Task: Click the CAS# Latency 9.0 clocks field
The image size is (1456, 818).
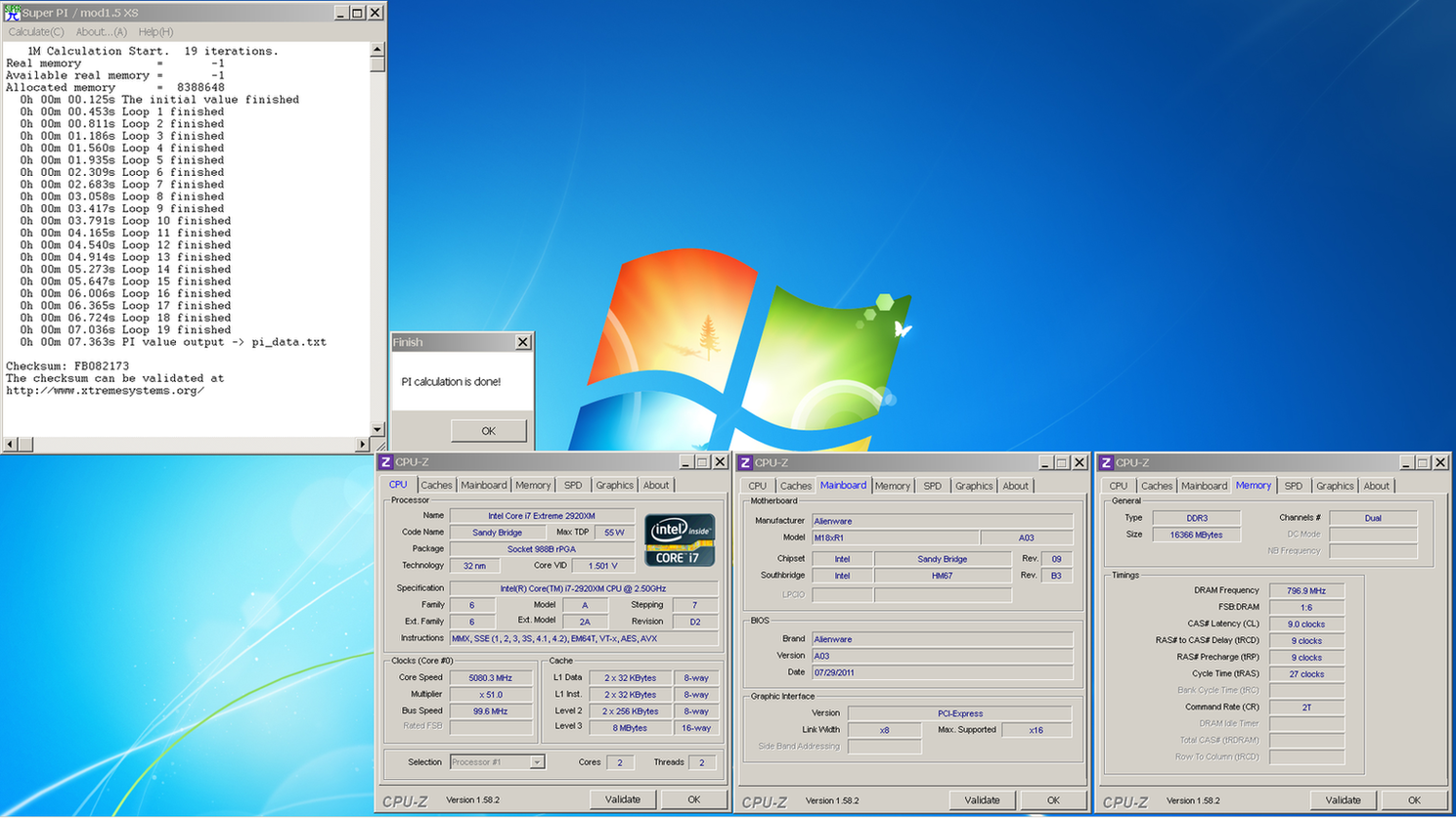Action: point(1306,624)
